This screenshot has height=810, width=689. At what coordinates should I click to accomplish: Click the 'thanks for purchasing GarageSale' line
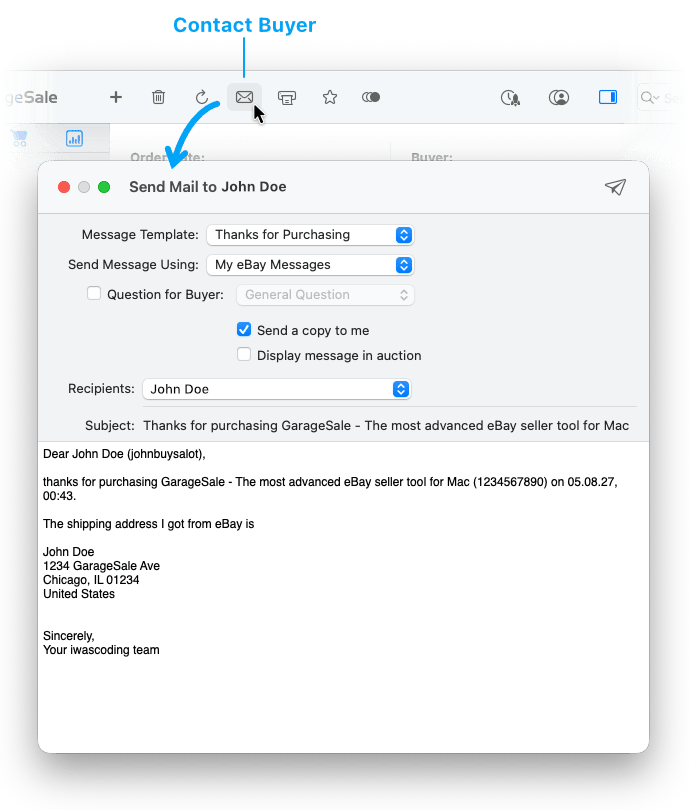(330, 489)
